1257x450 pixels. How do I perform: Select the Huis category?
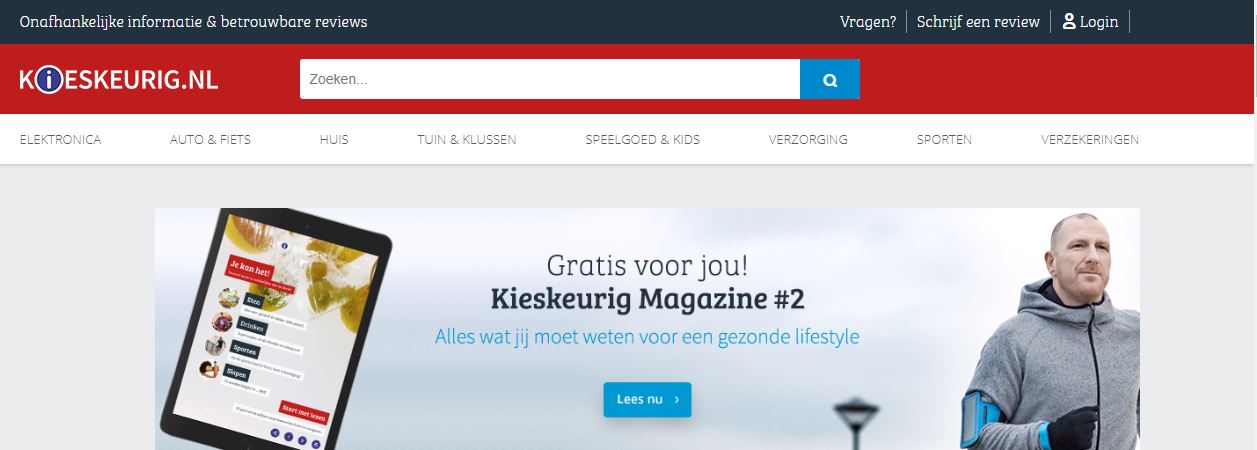tap(334, 140)
